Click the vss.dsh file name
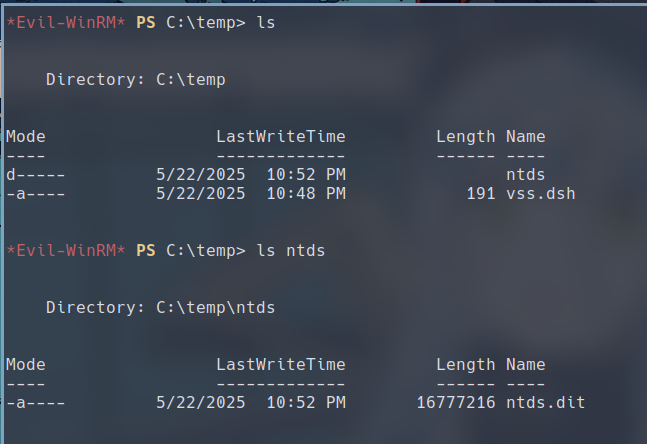This screenshot has height=444, width=647. [540, 193]
